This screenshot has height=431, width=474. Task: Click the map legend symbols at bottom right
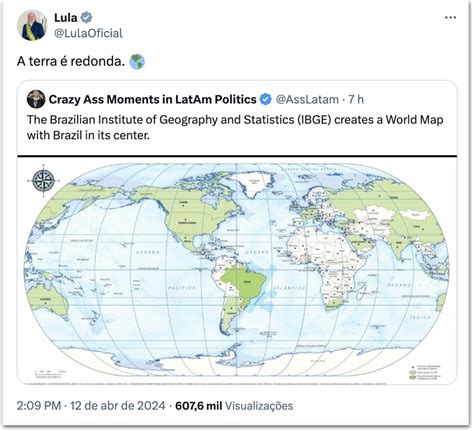click(x=425, y=372)
